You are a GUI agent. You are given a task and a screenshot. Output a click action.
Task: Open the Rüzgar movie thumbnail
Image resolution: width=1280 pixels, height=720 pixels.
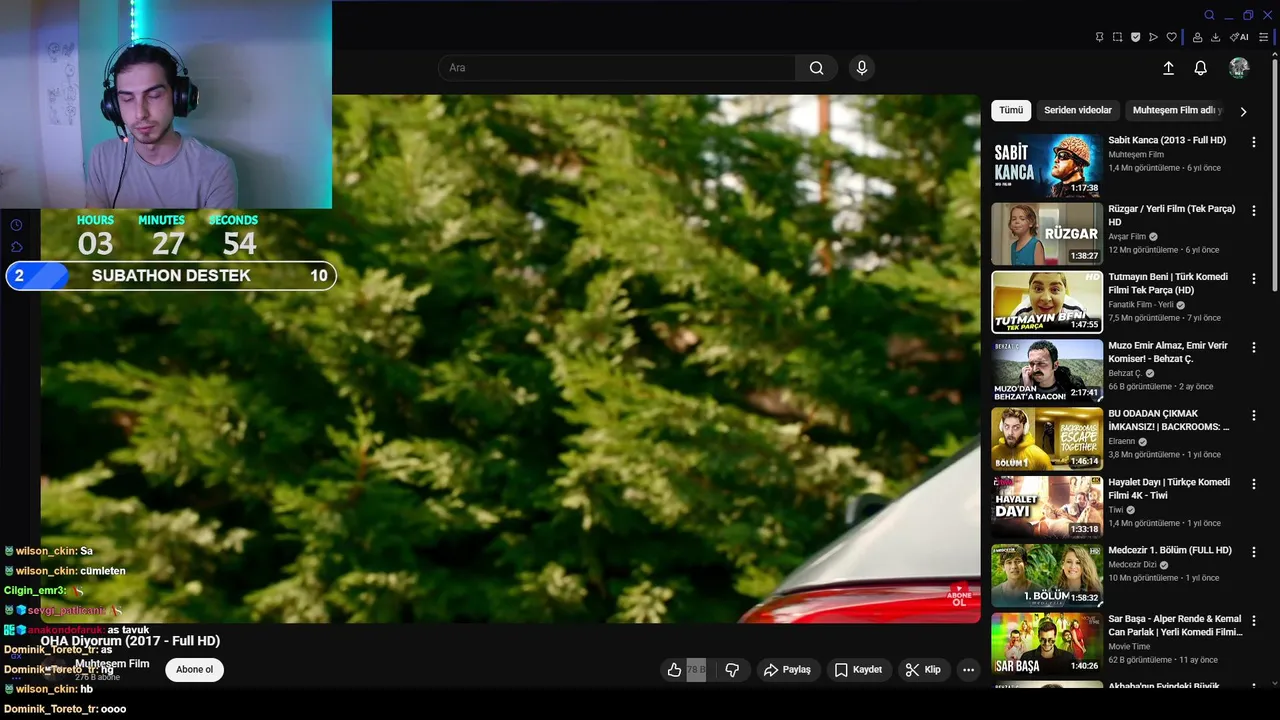pyautogui.click(x=1047, y=234)
